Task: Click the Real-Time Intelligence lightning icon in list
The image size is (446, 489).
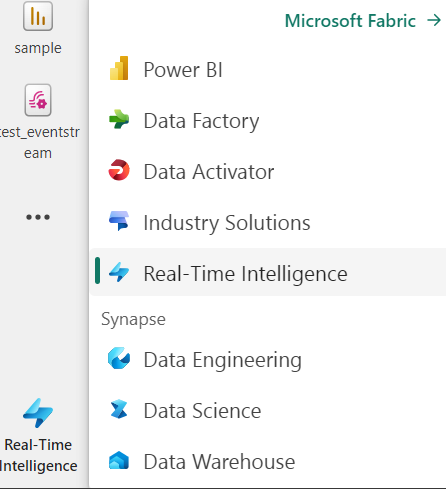Action: 119,272
